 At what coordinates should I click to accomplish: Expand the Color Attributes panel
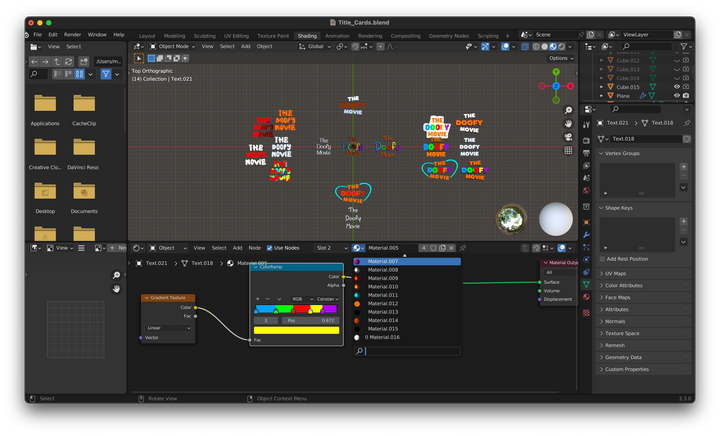(x=644, y=285)
